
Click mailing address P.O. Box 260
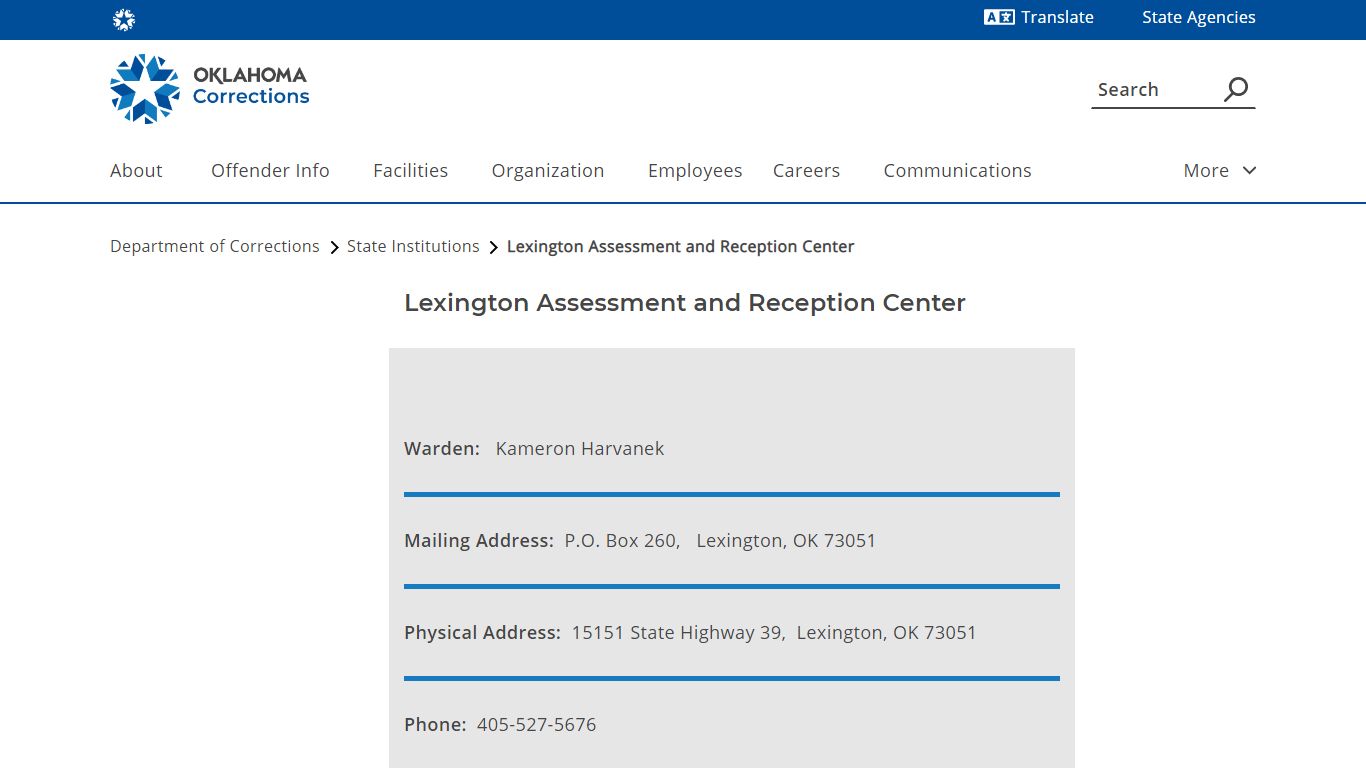(x=622, y=540)
